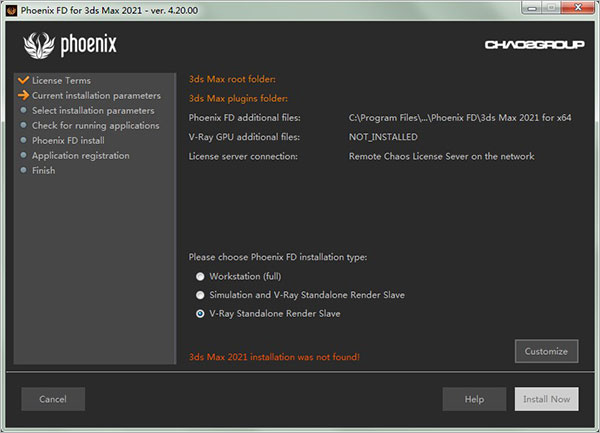
Task: Click the NOT_INSTALLED value
Action: 383,137
